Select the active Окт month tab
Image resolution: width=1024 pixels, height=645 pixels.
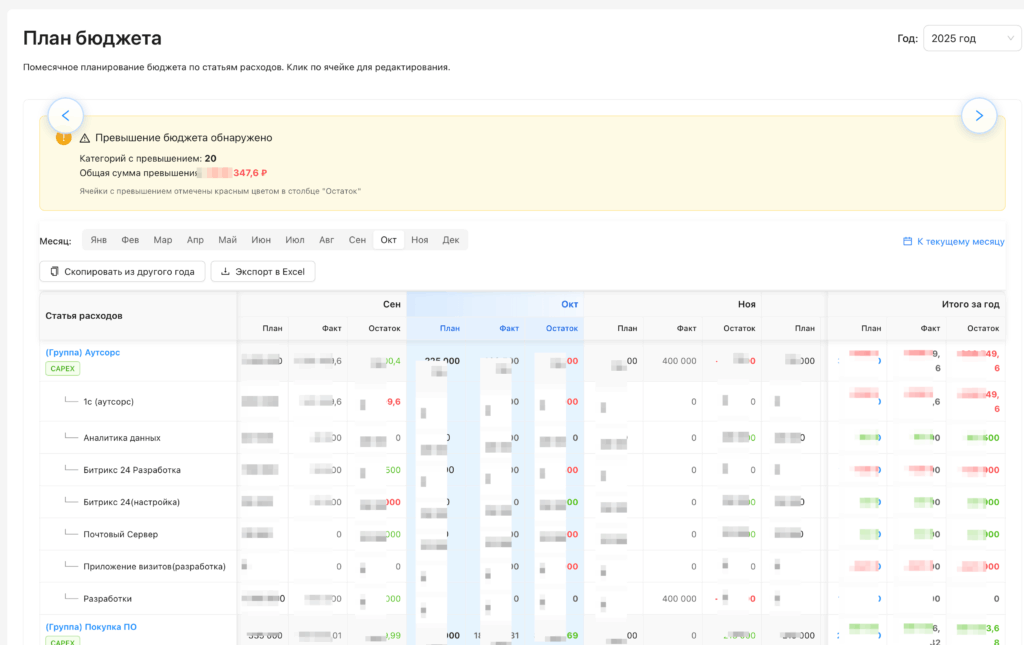click(389, 240)
